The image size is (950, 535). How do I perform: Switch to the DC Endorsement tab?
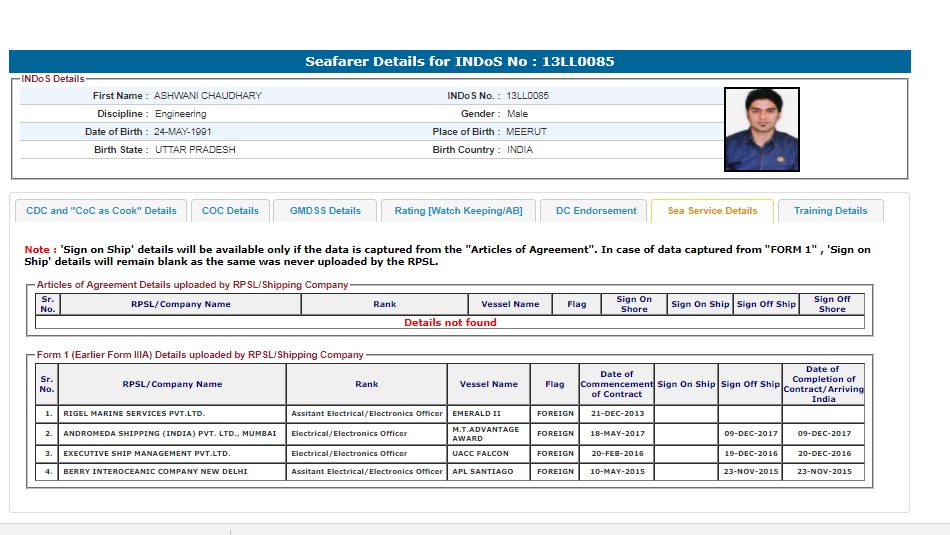coord(596,211)
